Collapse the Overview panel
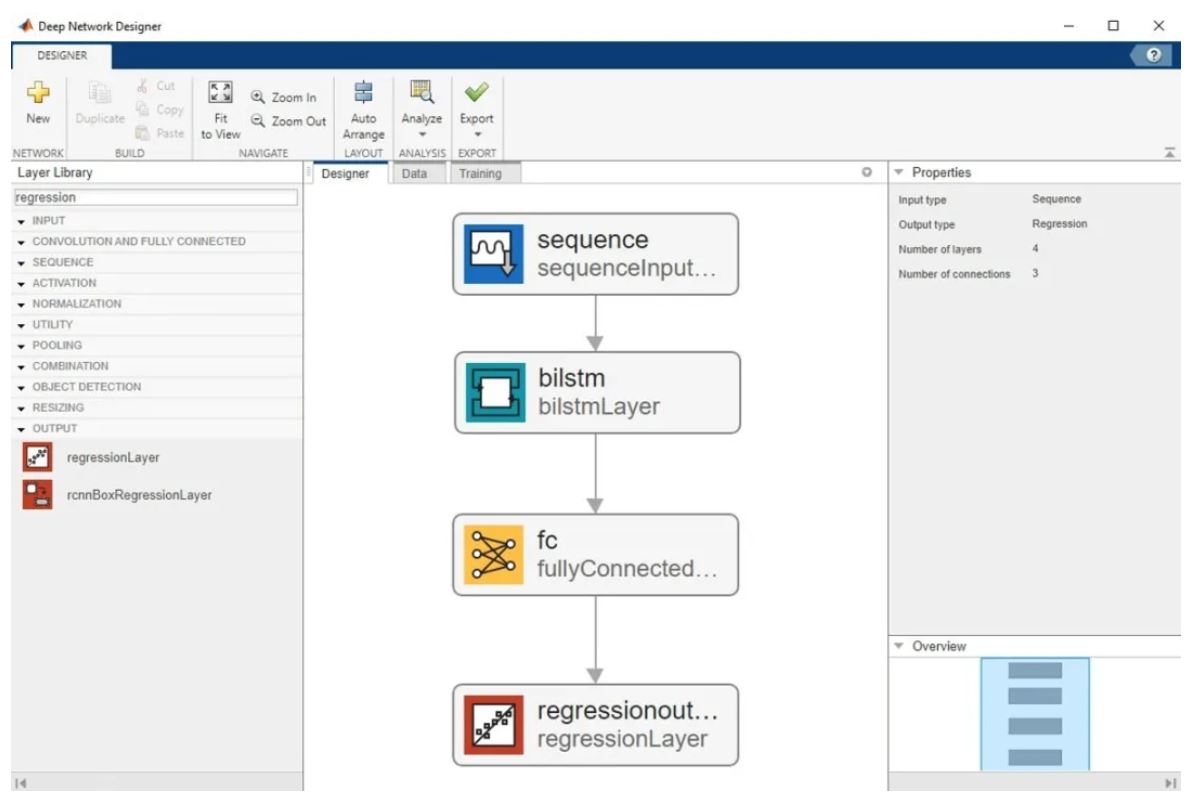 tap(899, 646)
